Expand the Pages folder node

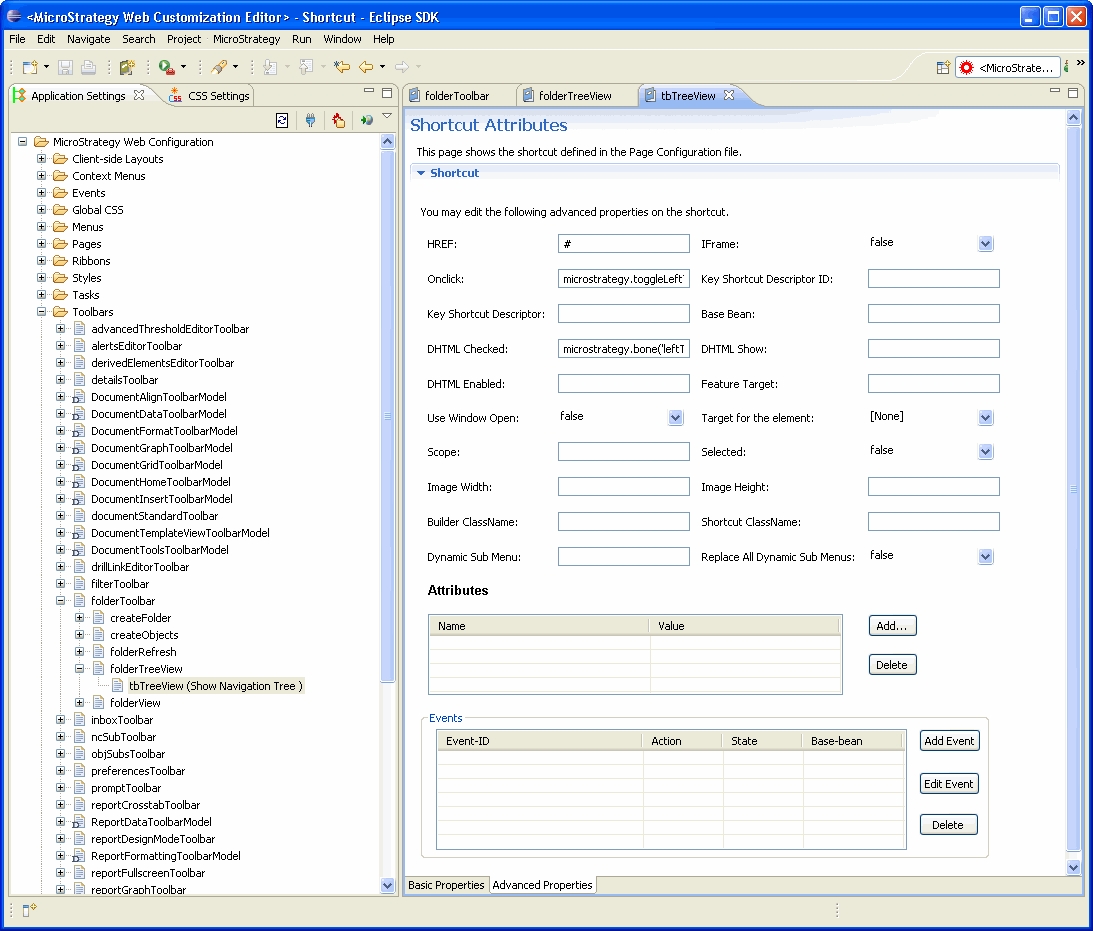tap(42, 244)
